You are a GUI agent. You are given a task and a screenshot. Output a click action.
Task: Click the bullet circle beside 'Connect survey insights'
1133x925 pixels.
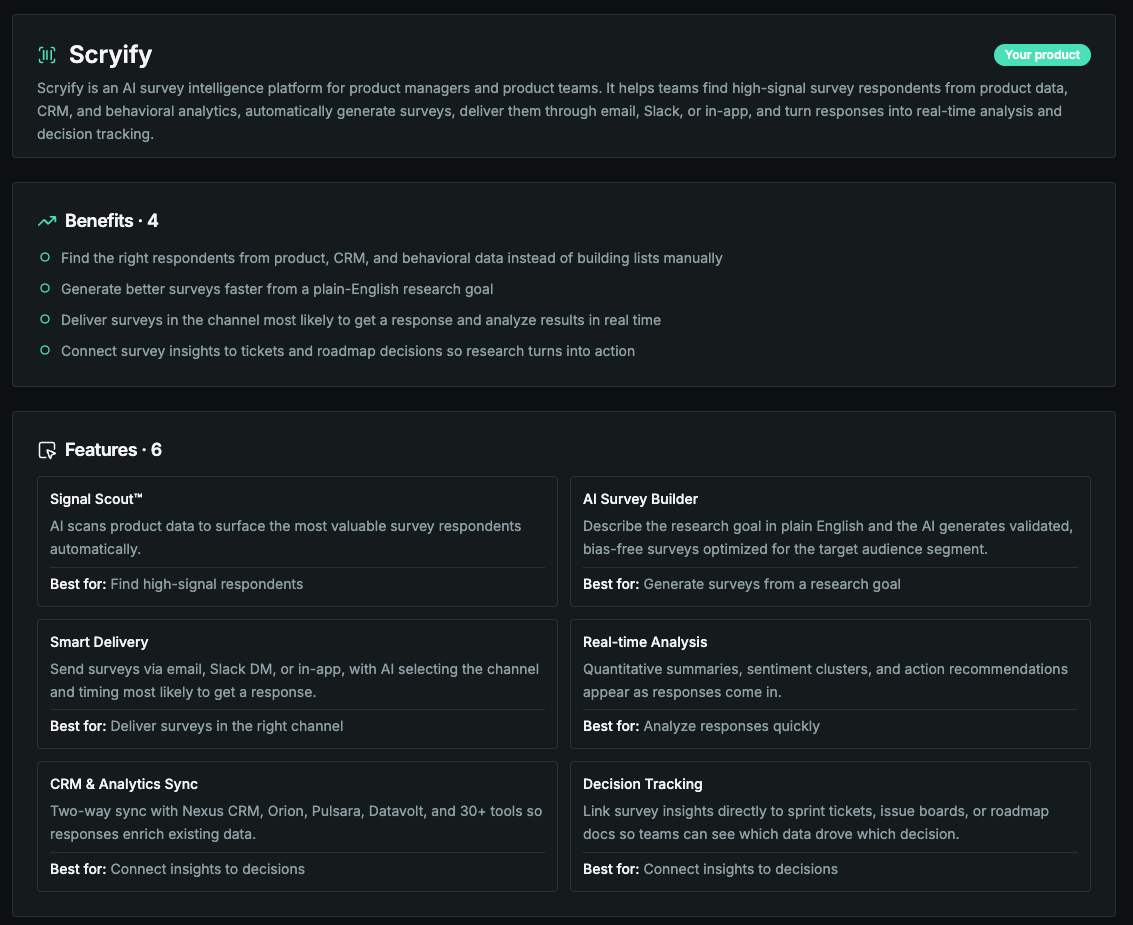tap(45, 350)
